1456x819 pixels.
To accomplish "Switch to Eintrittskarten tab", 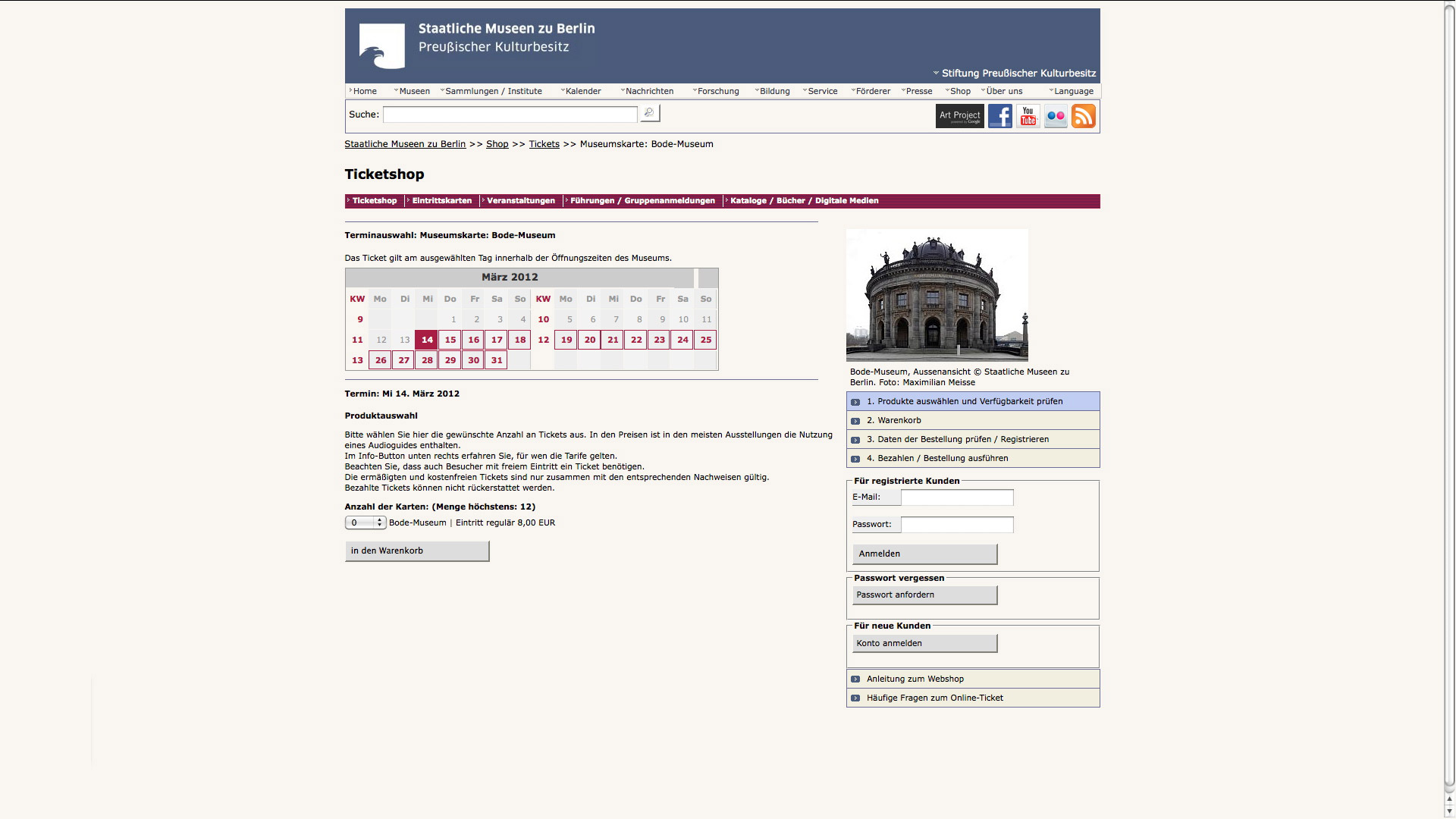I will click(441, 201).
